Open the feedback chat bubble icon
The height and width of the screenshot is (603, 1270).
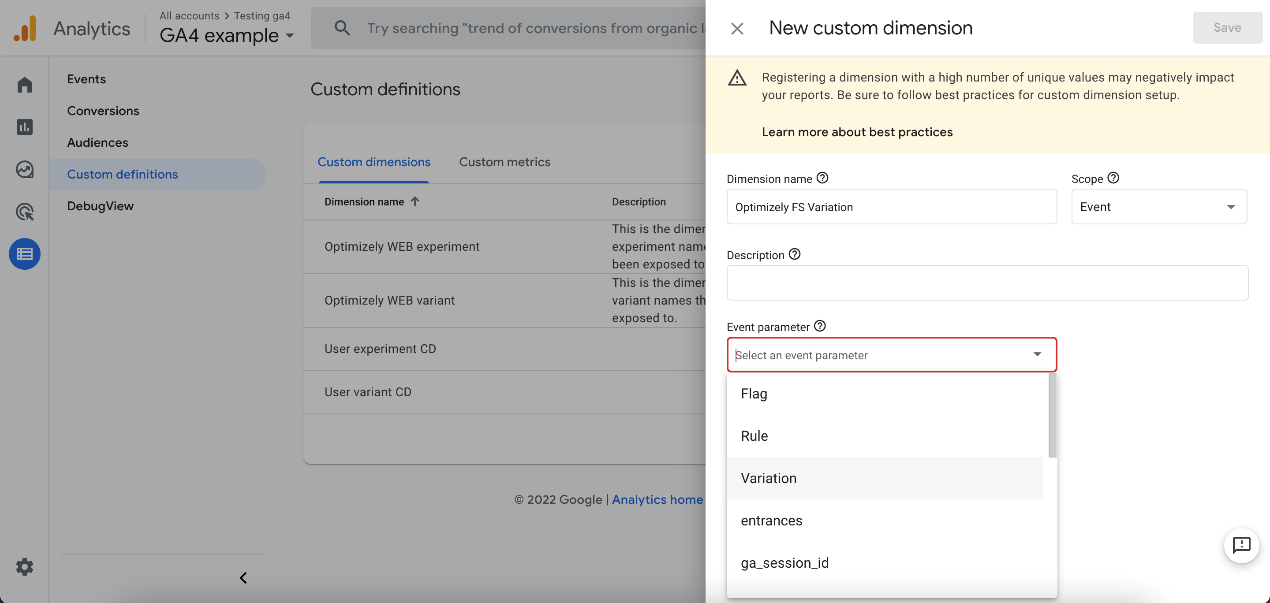[1241, 545]
